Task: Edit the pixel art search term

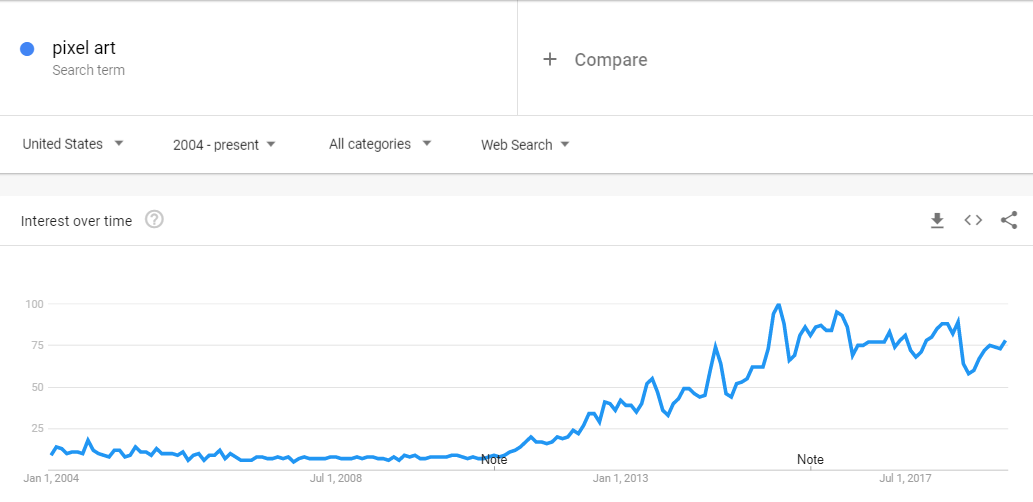Action: (x=84, y=48)
